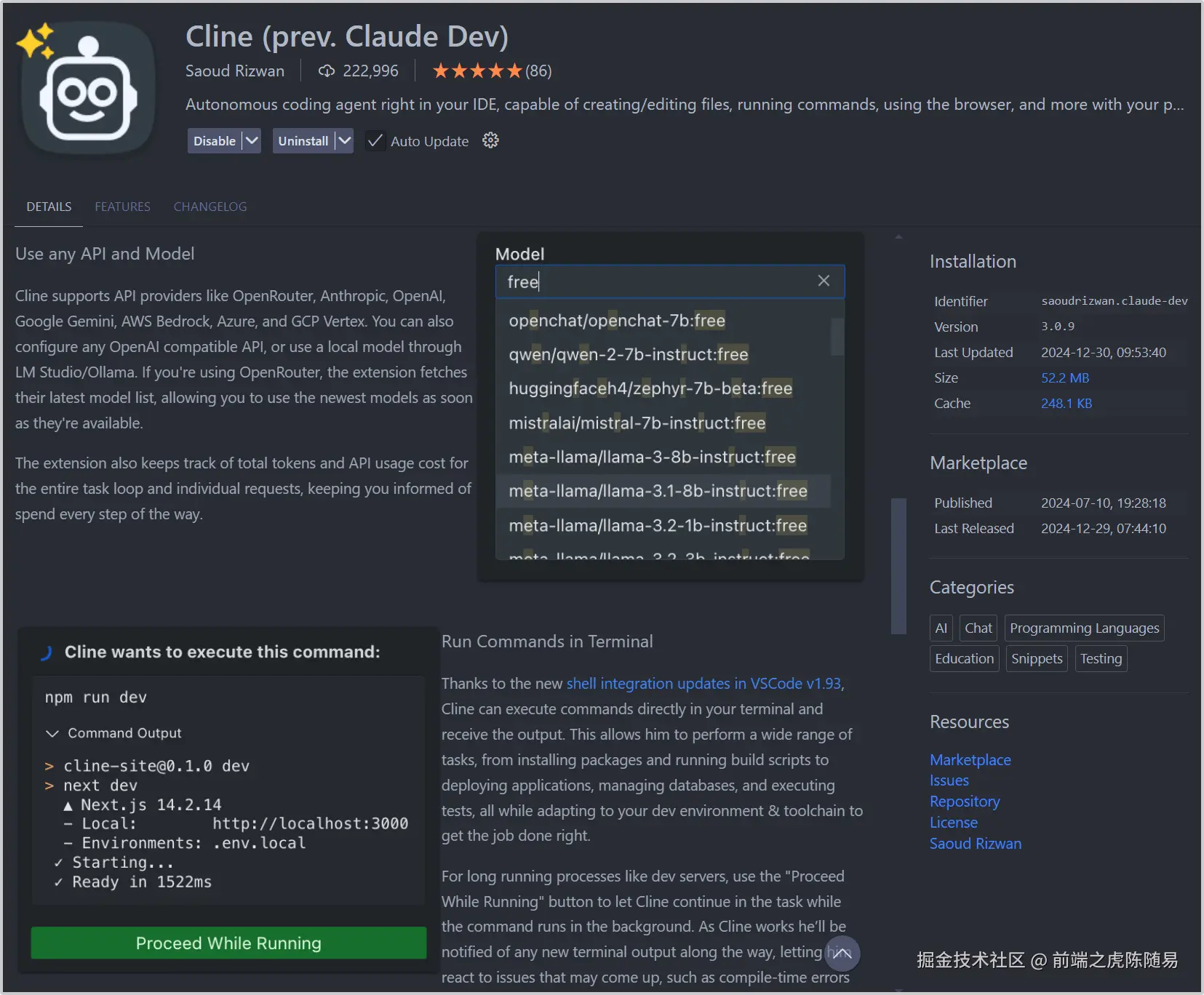Click the scroll-to-top arrow button
Image resolution: width=1204 pixels, height=995 pixels.
(x=842, y=953)
